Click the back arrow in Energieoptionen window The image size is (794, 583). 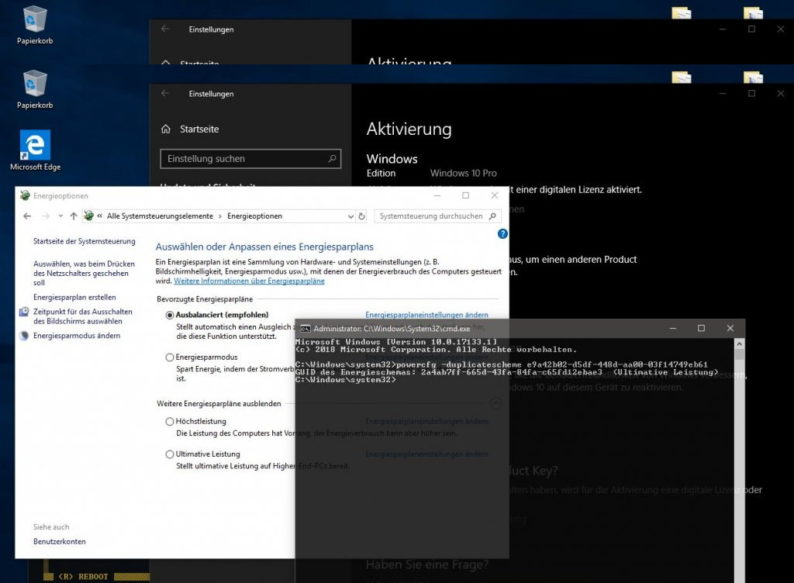(x=27, y=216)
